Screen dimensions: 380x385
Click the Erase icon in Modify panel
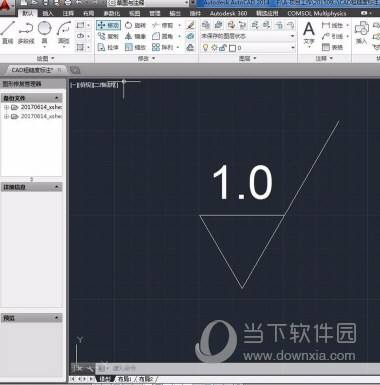point(190,25)
